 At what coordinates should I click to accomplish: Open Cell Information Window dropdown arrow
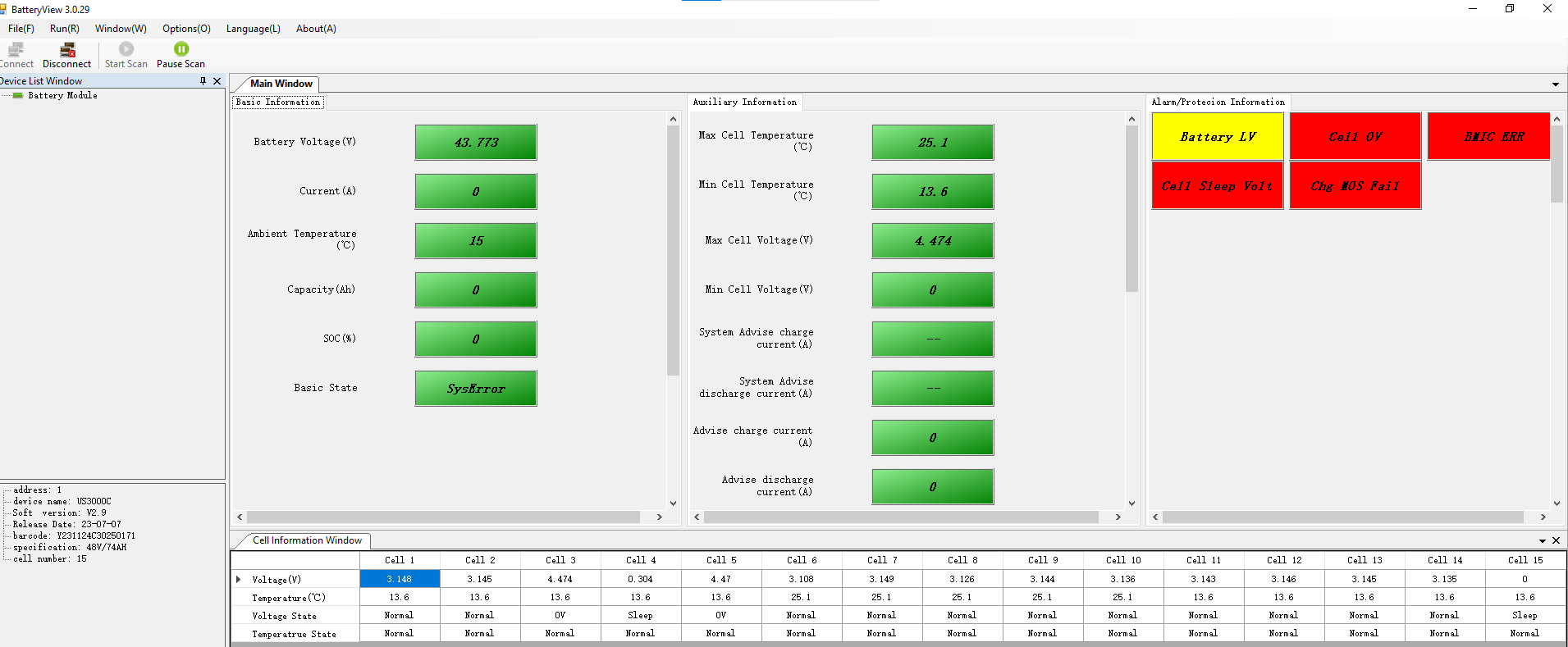(x=1542, y=540)
